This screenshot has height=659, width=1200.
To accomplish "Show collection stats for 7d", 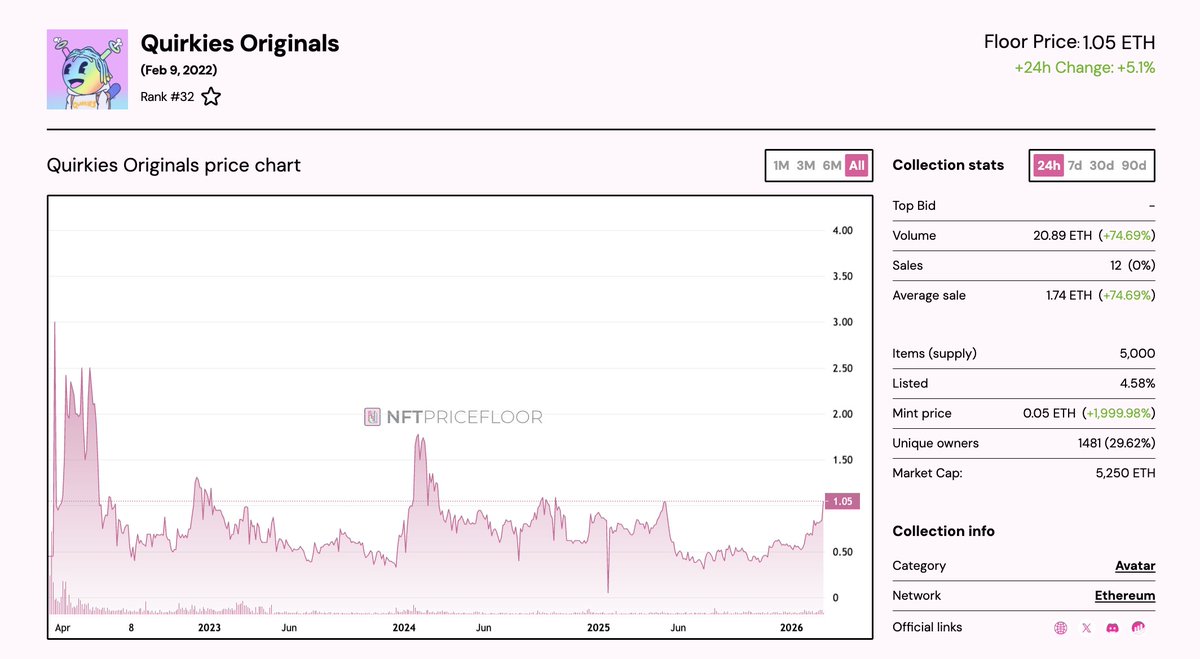I will click(1075, 166).
